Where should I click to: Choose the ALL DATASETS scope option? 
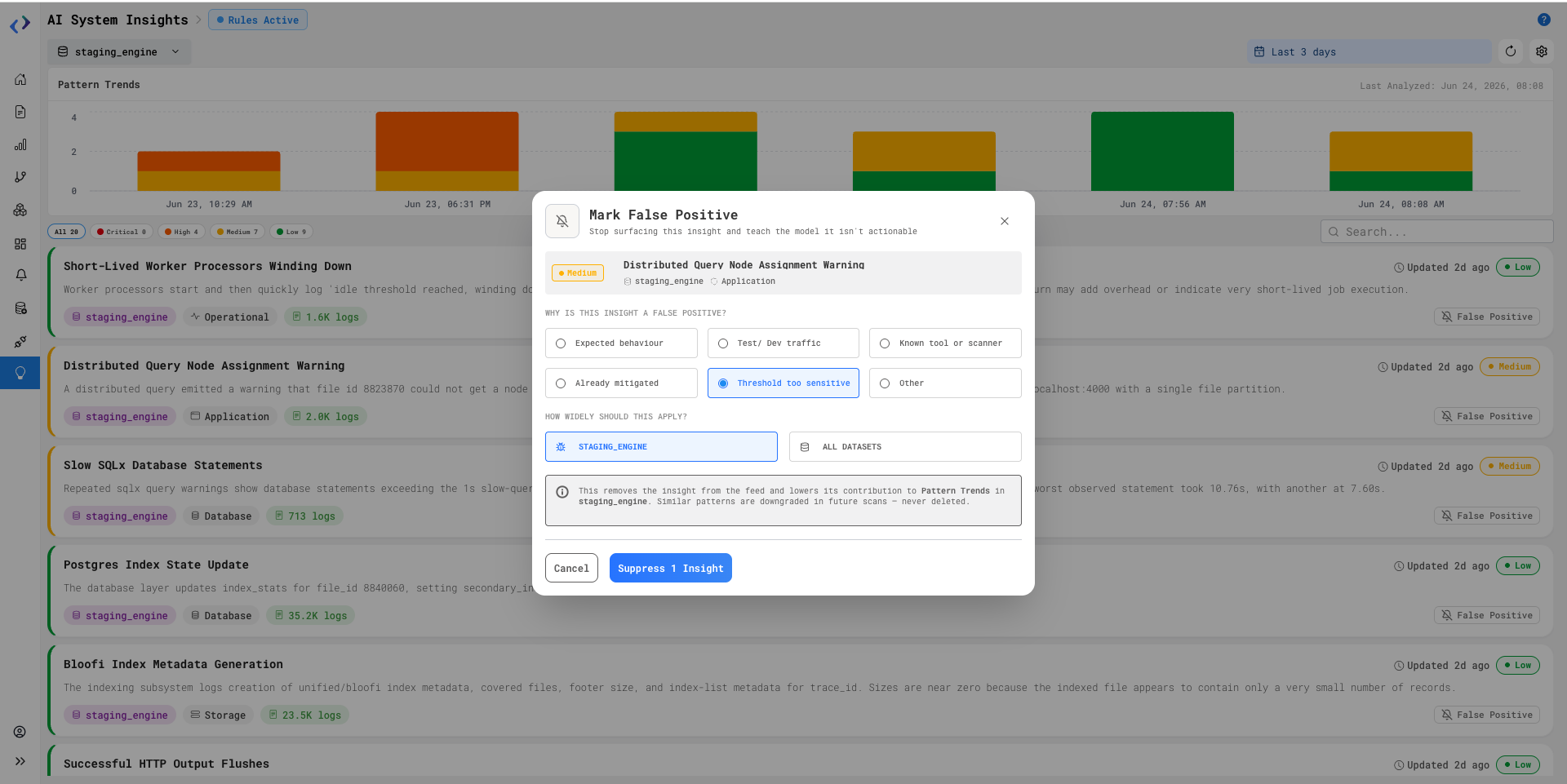pyautogui.click(x=905, y=447)
